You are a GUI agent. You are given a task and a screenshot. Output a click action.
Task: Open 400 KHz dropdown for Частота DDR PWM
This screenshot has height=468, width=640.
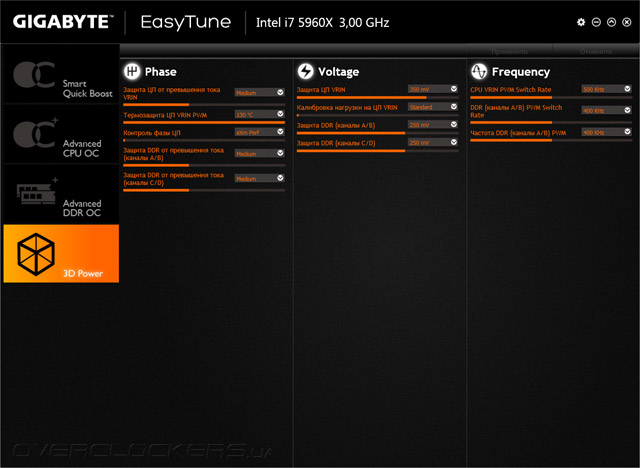[x=607, y=132]
